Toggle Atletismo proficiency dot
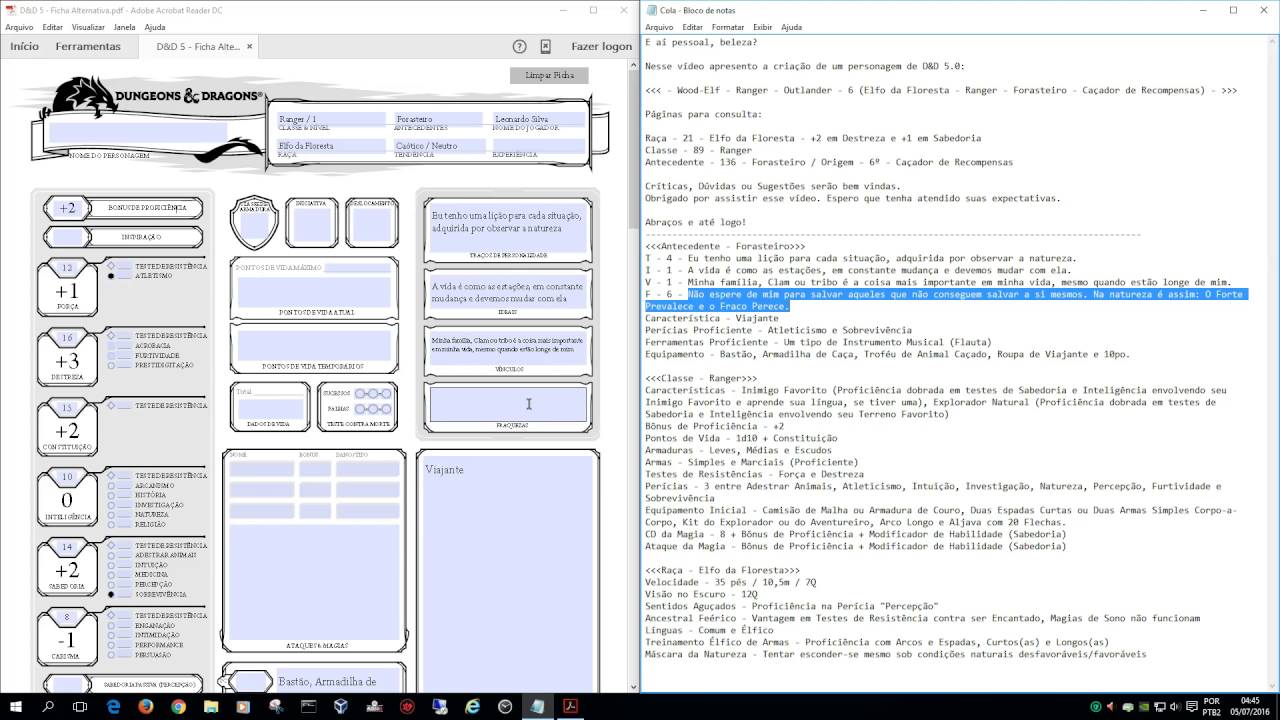Screen dimensions: 1280x720 111,276
